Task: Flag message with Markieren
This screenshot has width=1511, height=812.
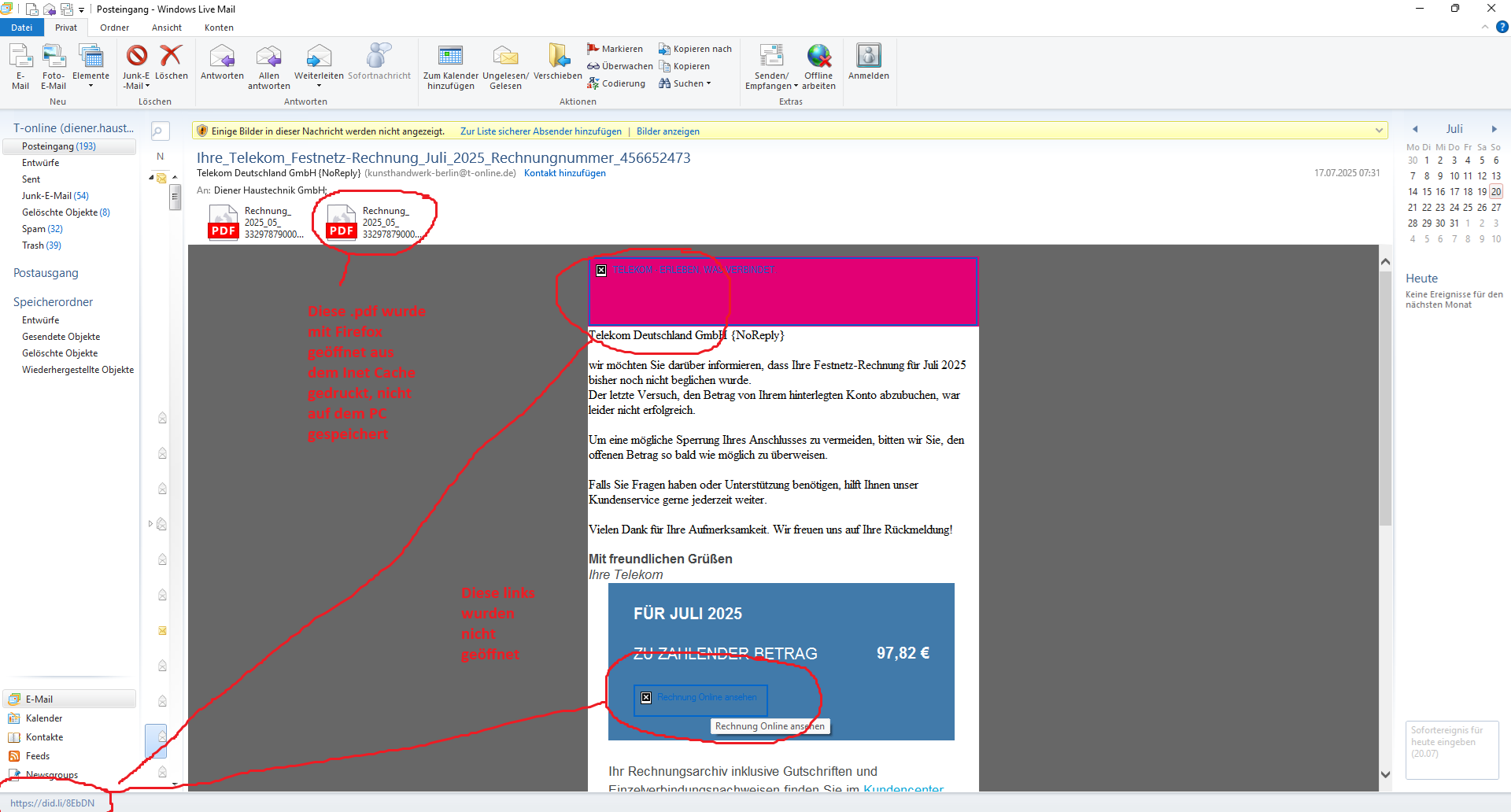Action: tap(615, 49)
